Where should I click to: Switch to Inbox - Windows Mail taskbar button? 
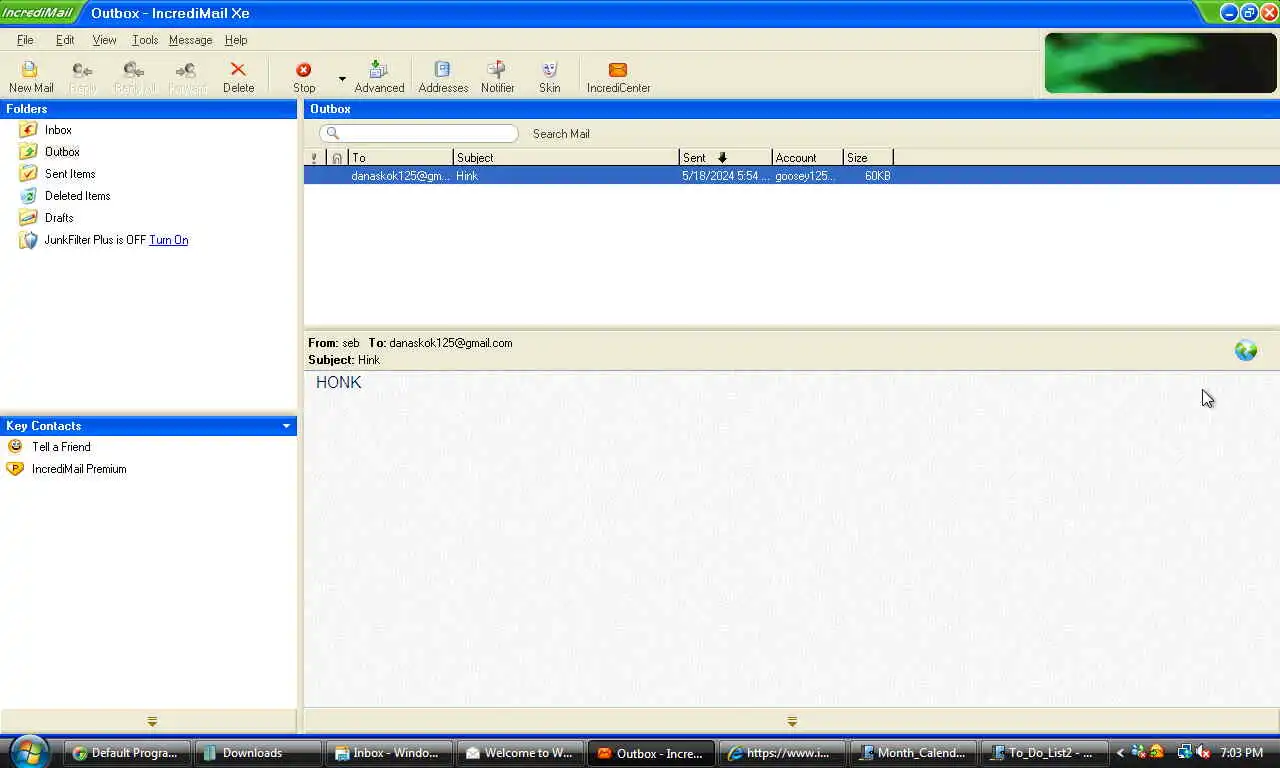[x=388, y=753]
